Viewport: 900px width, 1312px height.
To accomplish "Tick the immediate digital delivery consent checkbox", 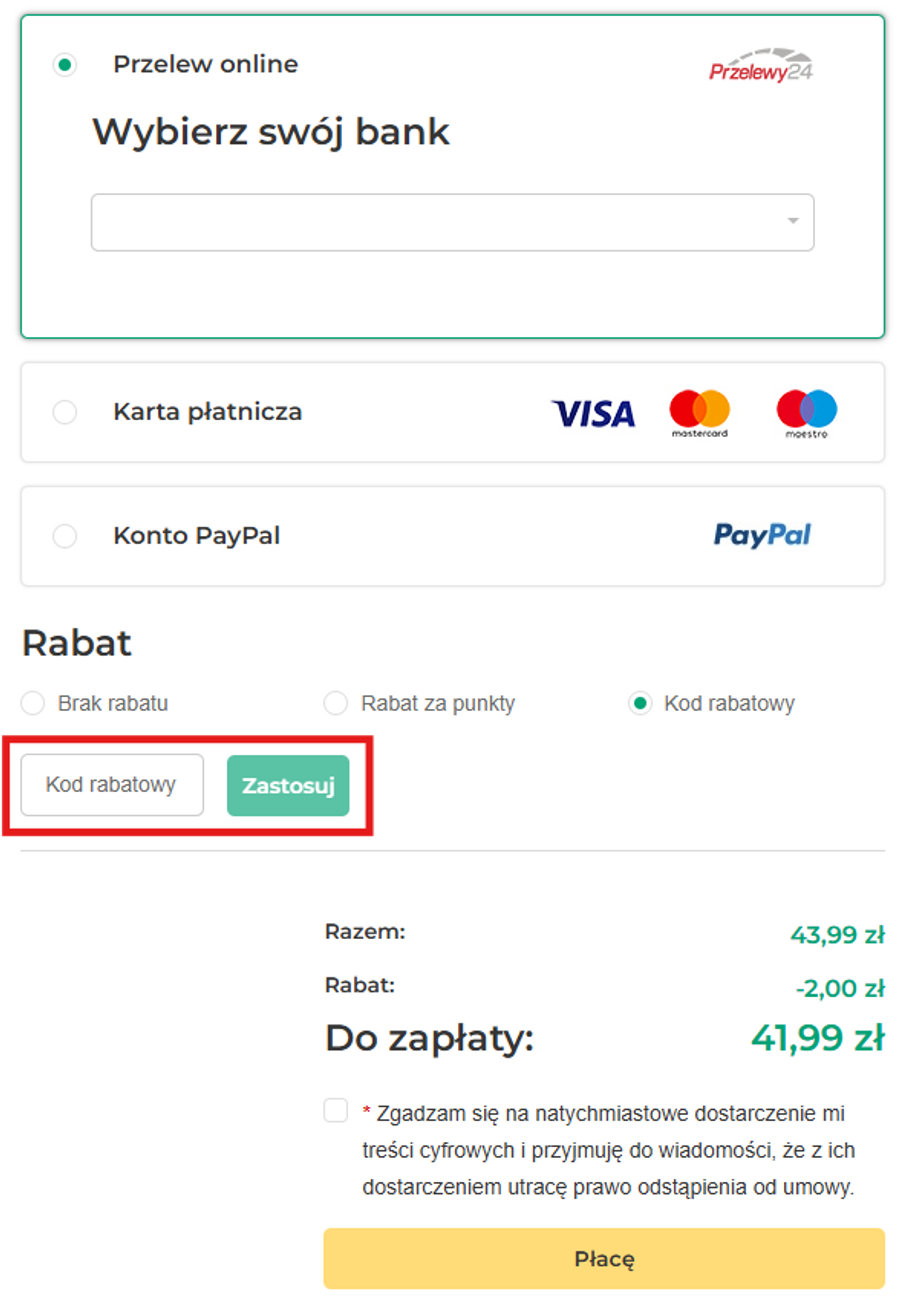I will (x=336, y=1110).
